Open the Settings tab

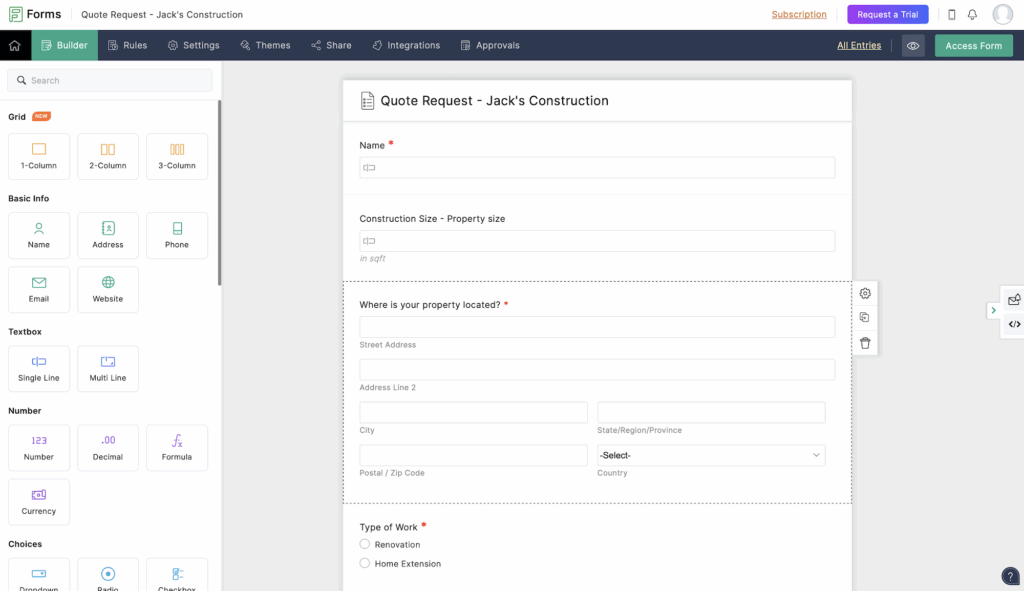tap(194, 45)
